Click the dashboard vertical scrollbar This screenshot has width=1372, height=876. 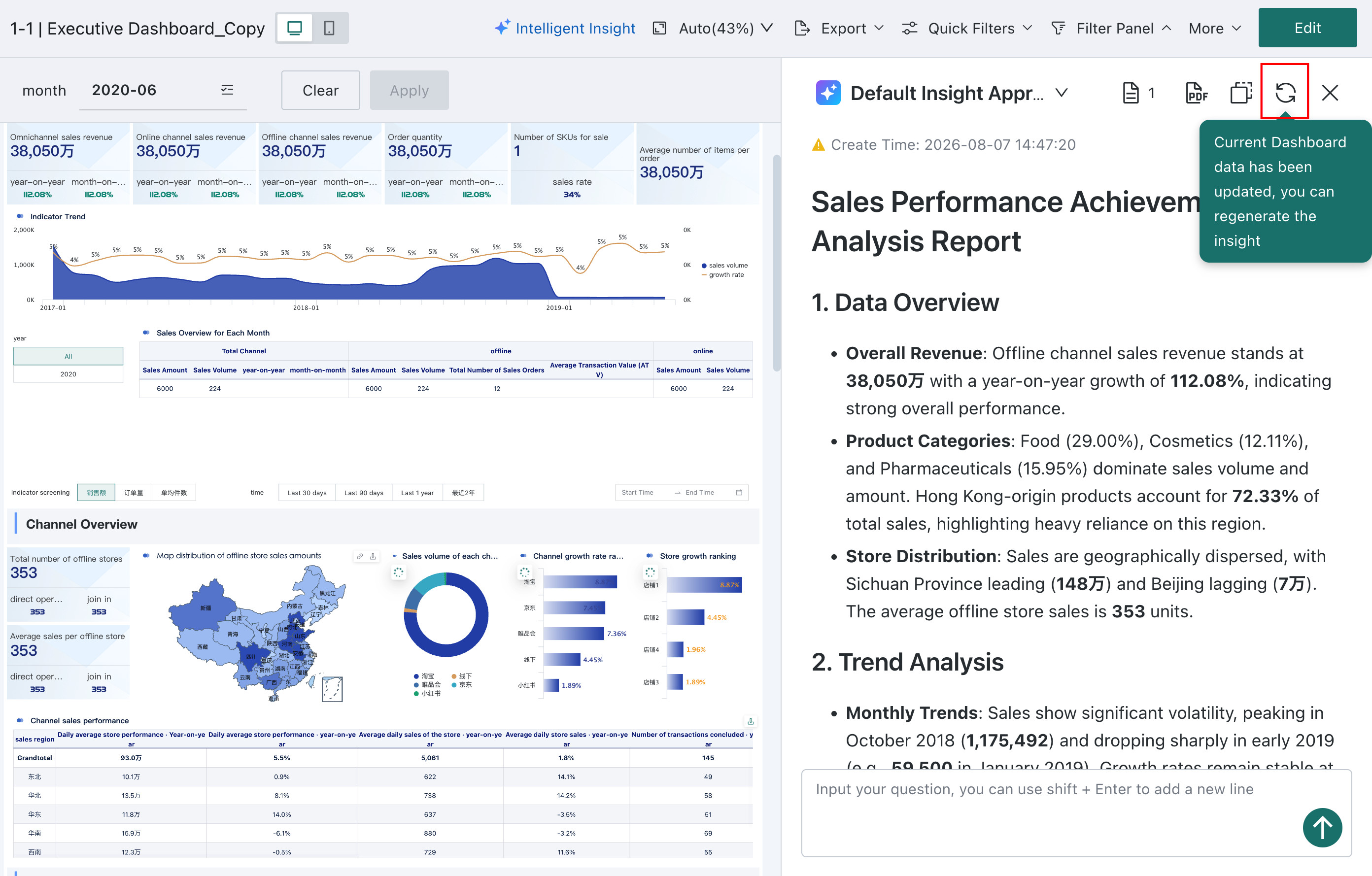point(776,263)
